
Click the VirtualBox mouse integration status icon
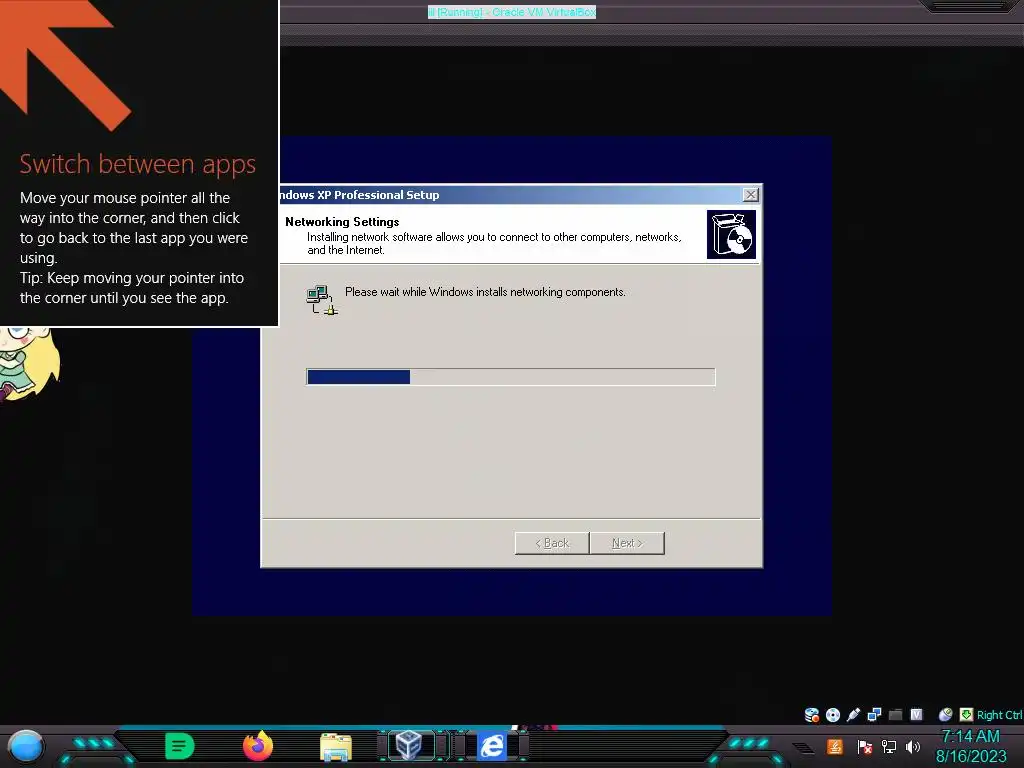945,714
